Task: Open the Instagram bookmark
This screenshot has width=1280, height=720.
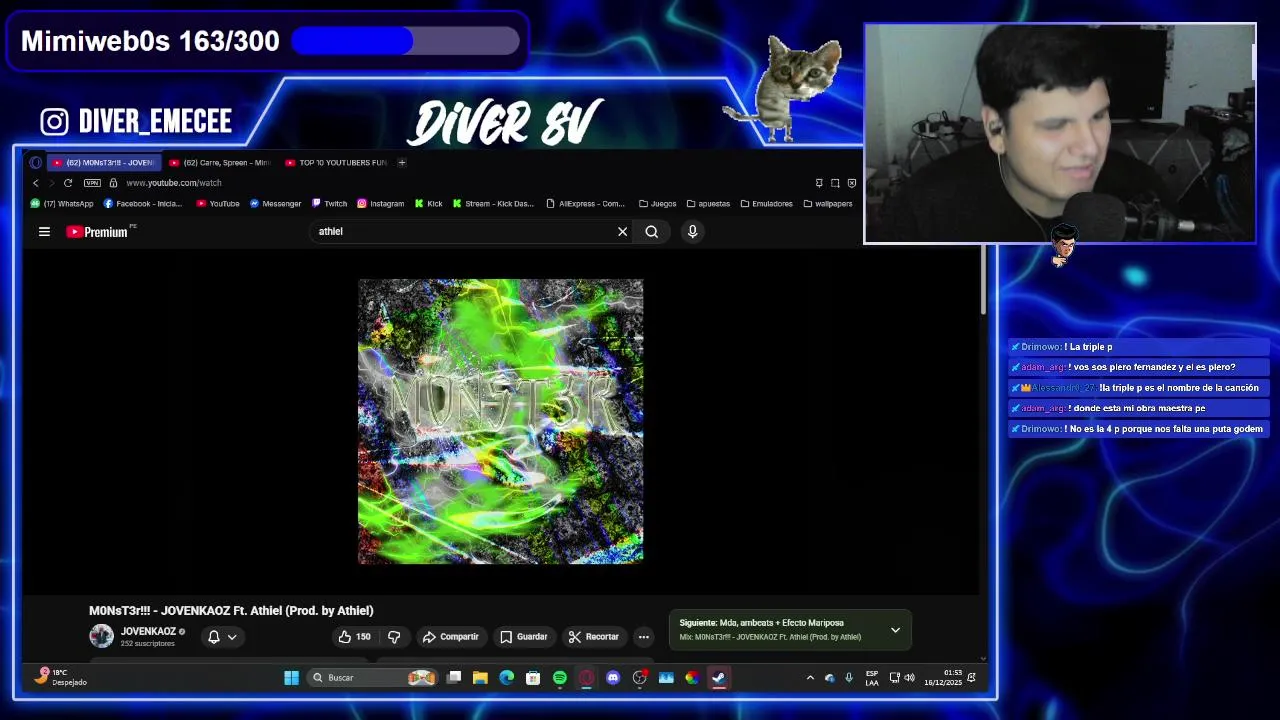Action: pyautogui.click(x=381, y=203)
